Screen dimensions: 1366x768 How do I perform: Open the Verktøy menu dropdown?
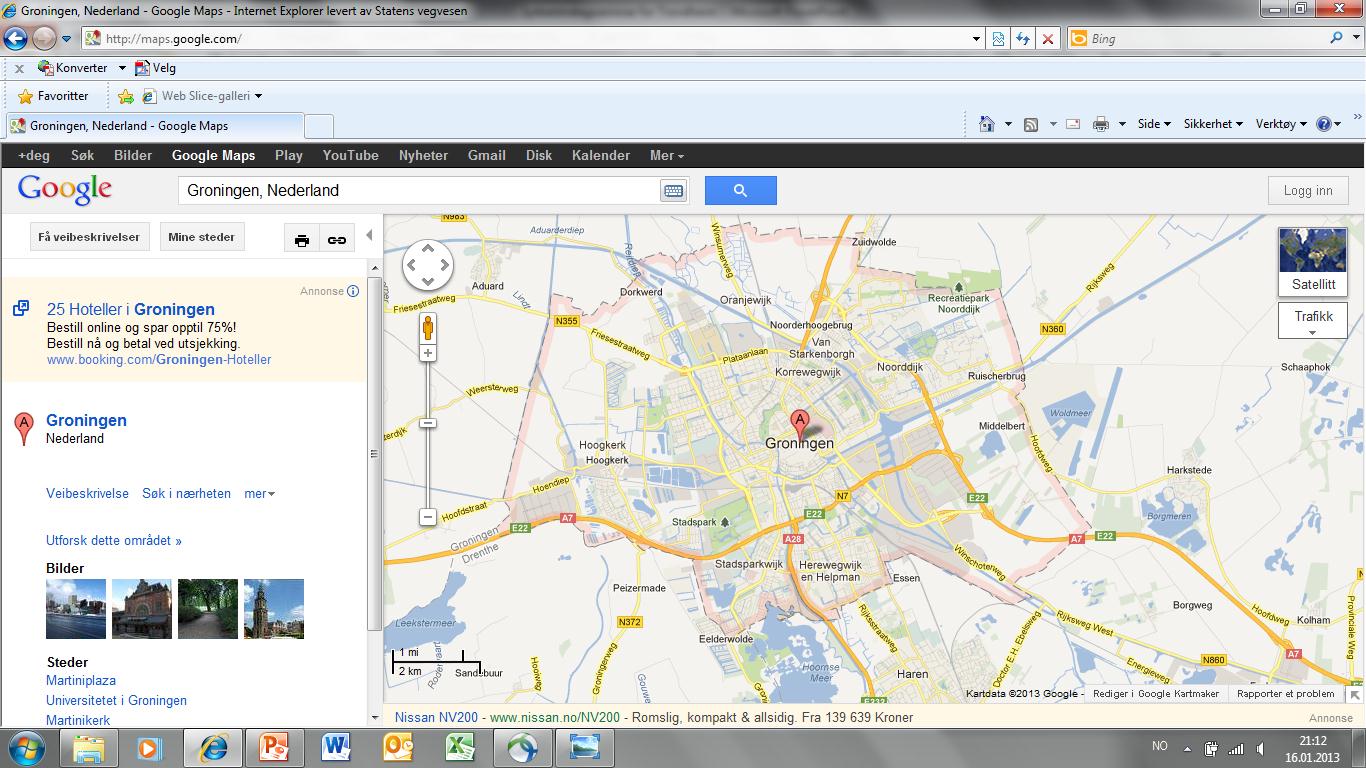pos(1280,124)
